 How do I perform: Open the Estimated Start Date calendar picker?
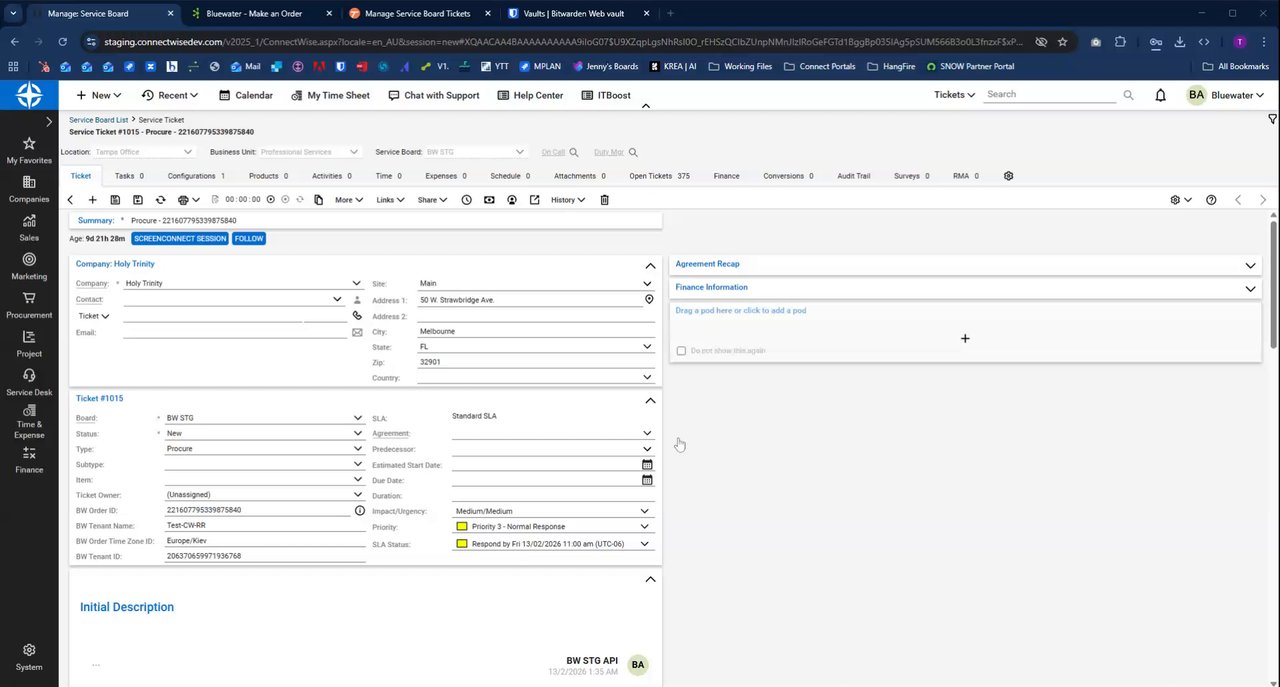(x=647, y=465)
